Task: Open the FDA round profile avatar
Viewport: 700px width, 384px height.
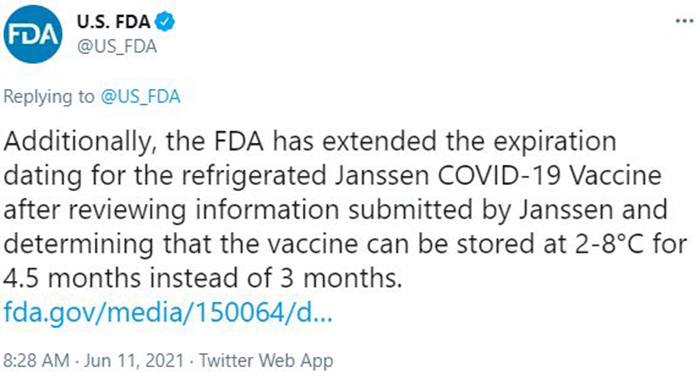Action: [33, 34]
